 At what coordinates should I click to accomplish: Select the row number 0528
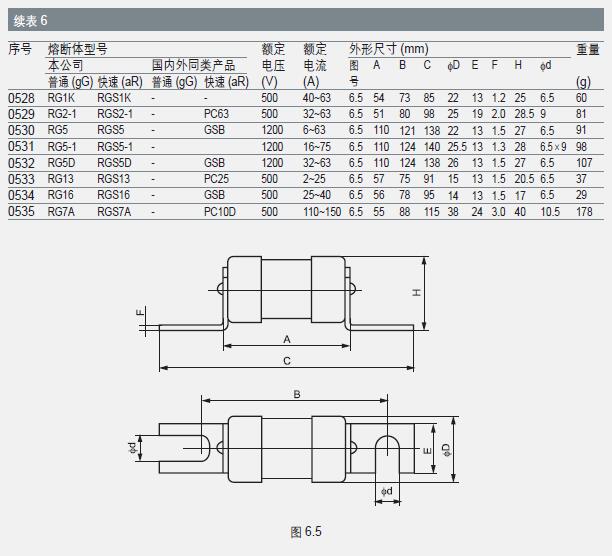click(21, 98)
